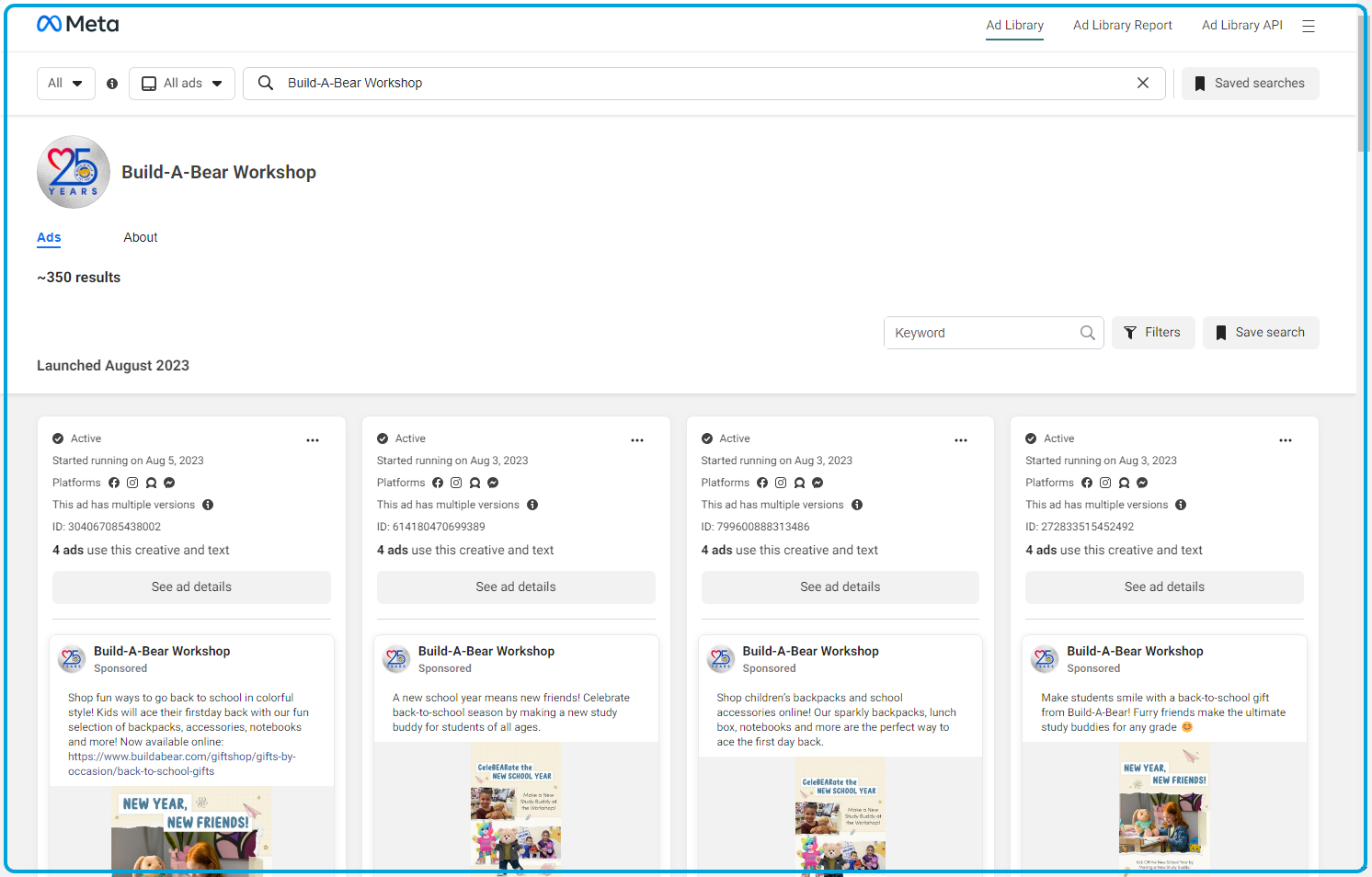The height and width of the screenshot is (877, 1372).
Task: Click Facebook platform icon on ad 614180470699389
Action: click(x=438, y=483)
